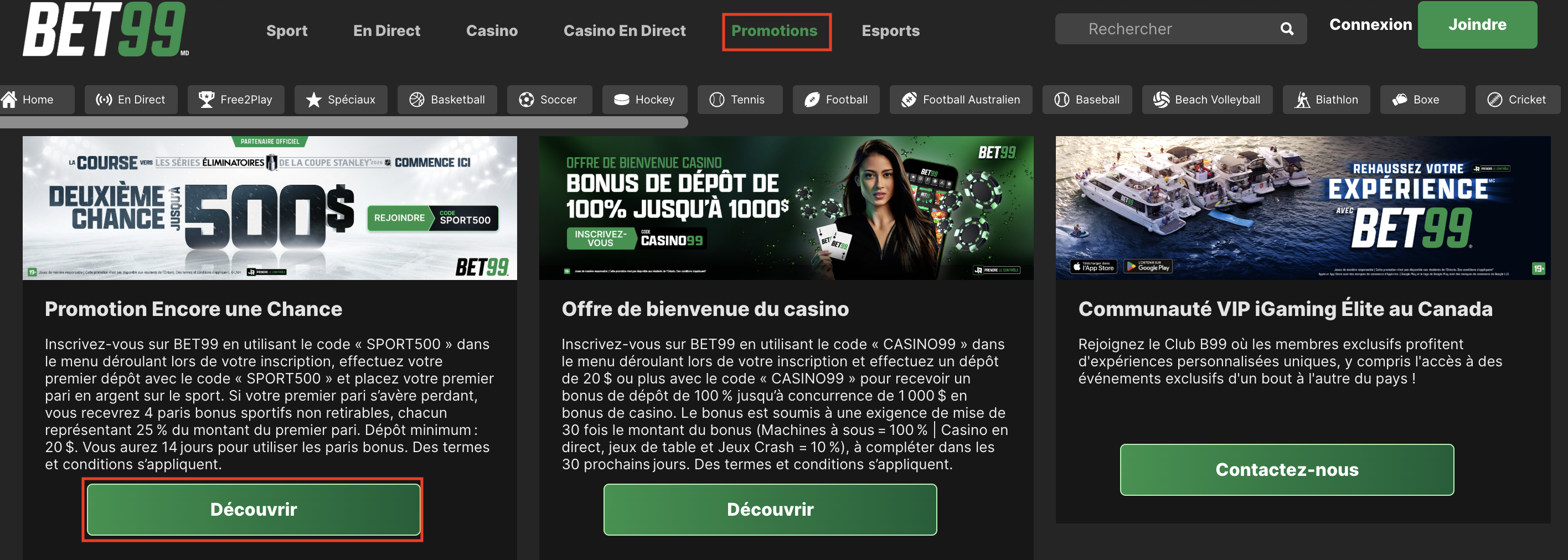1568x560 pixels.
Task: Go to Casino En Direct menu
Action: coord(625,31)
